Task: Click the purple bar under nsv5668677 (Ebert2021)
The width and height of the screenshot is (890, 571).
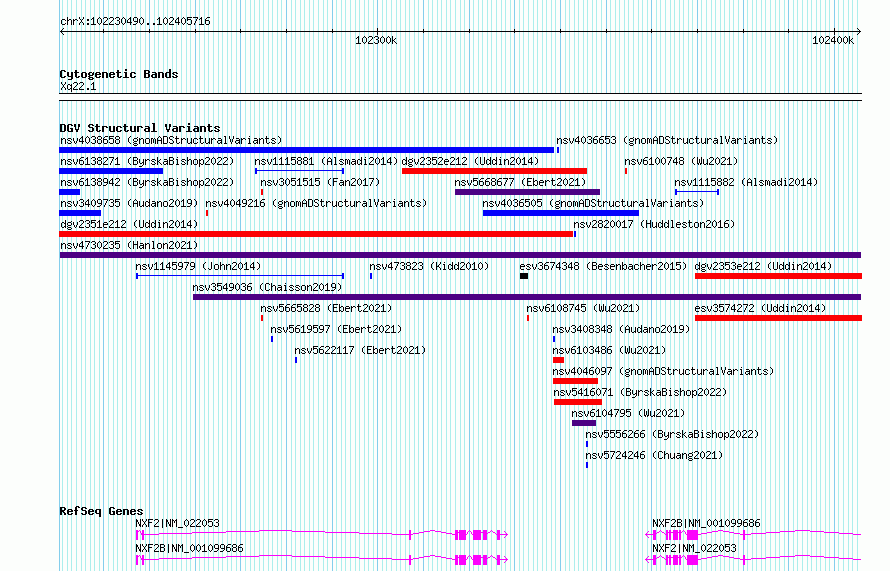Action: 527,192
